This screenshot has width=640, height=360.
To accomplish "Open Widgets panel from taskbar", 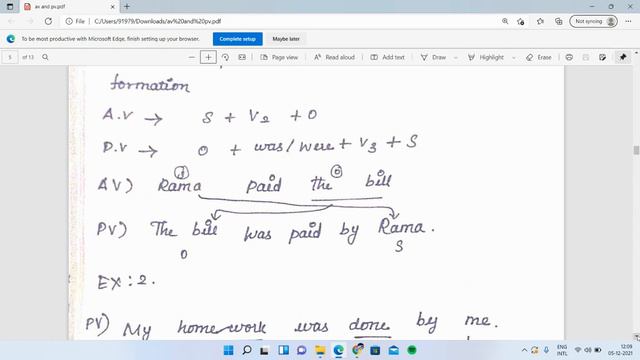I will coord(283,350).
